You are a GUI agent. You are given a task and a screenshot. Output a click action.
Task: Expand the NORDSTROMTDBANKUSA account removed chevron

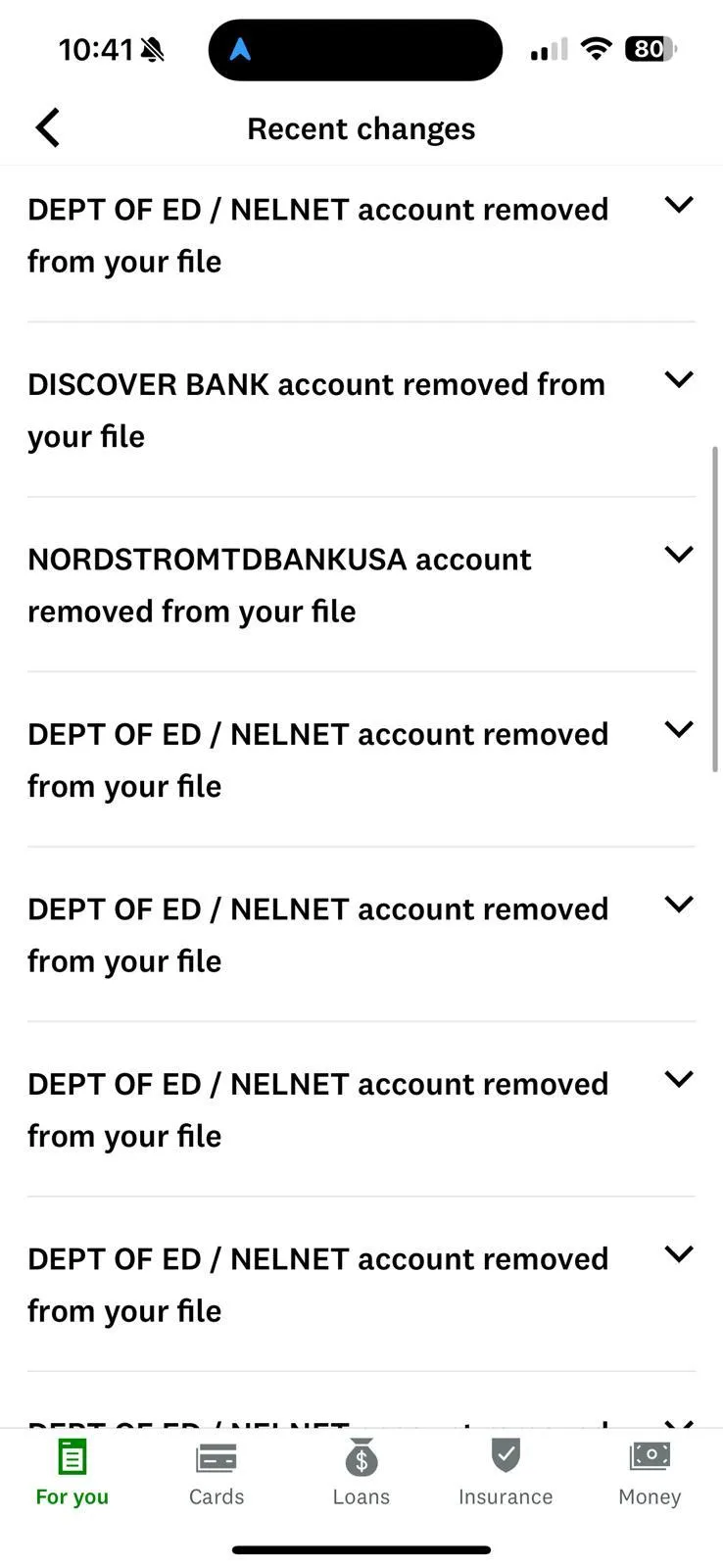(679, 555)
